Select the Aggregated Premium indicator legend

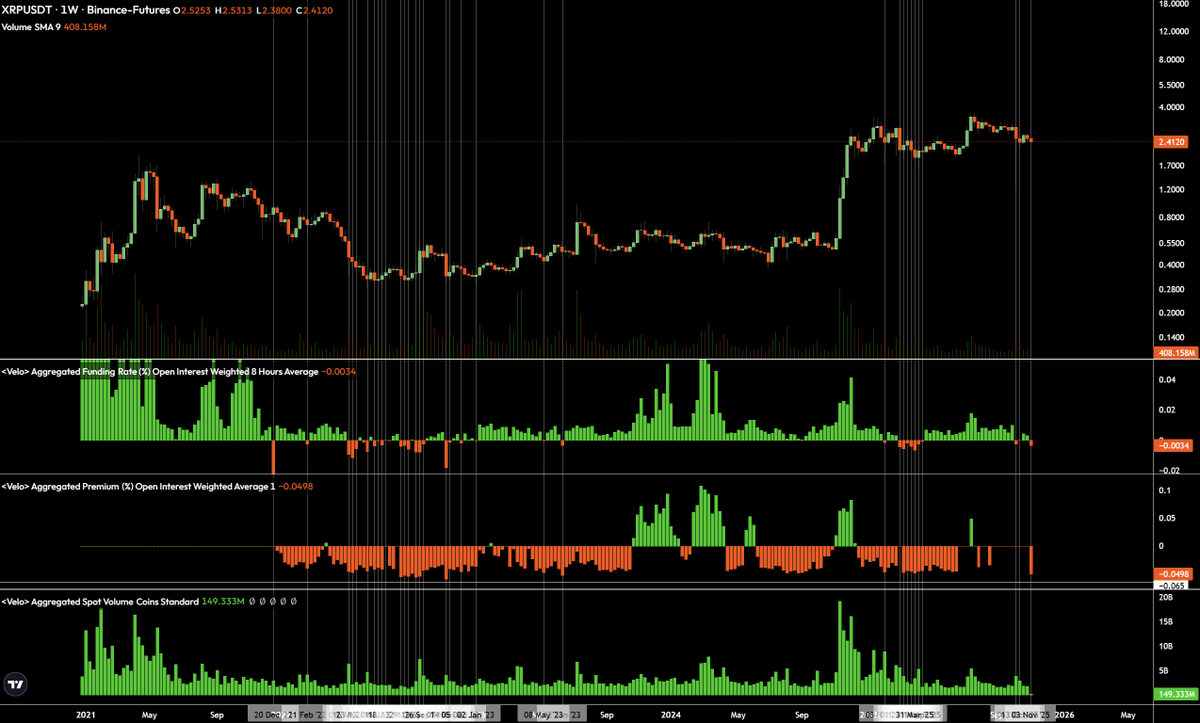coord(137,486)
